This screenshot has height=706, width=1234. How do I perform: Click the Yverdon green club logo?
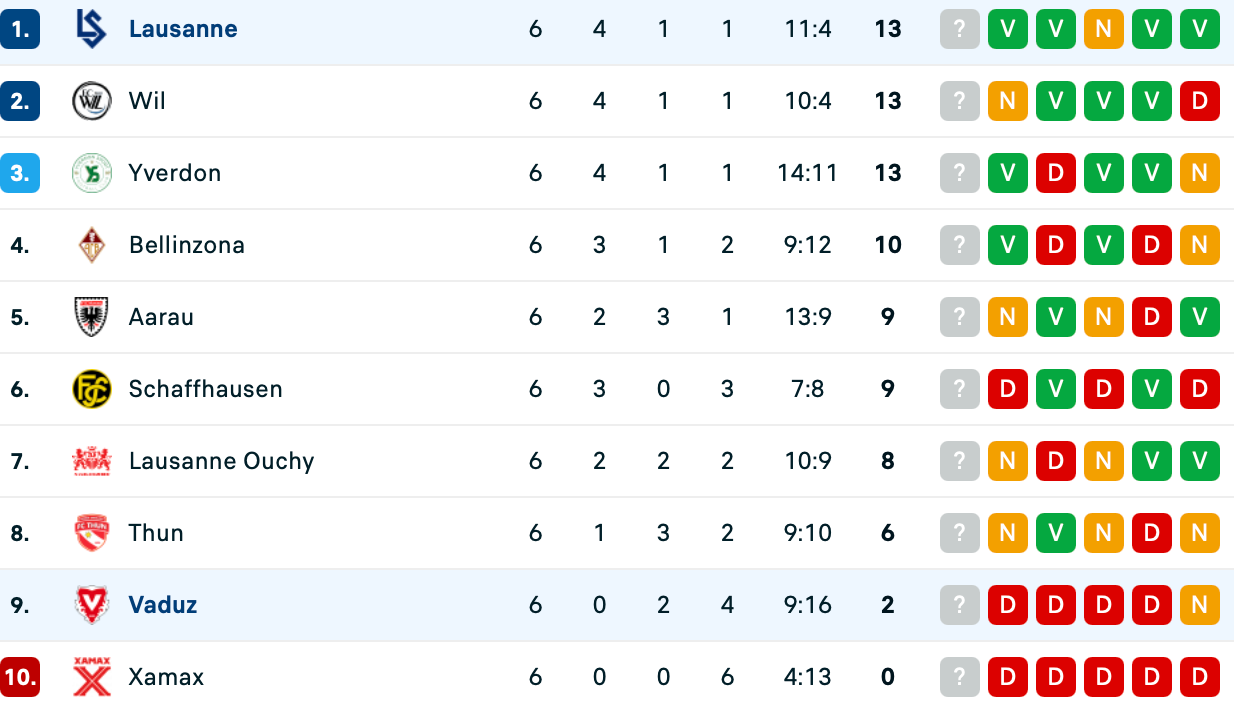91,173
